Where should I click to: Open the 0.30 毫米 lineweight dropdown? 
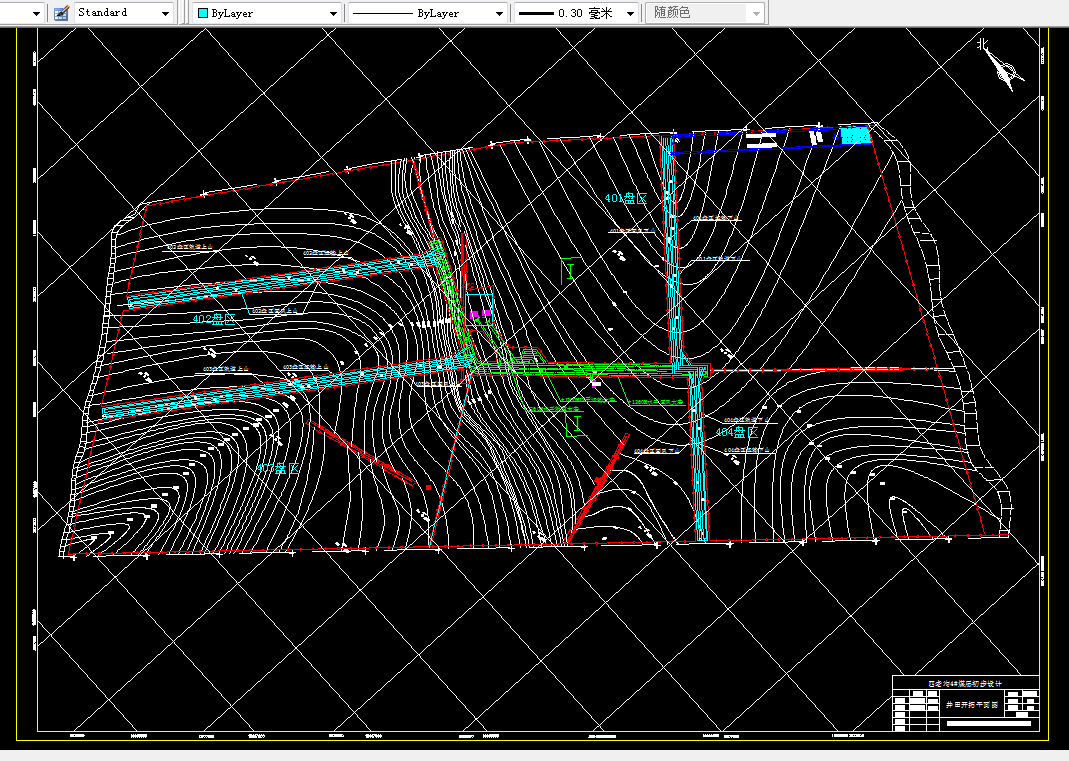576,13
